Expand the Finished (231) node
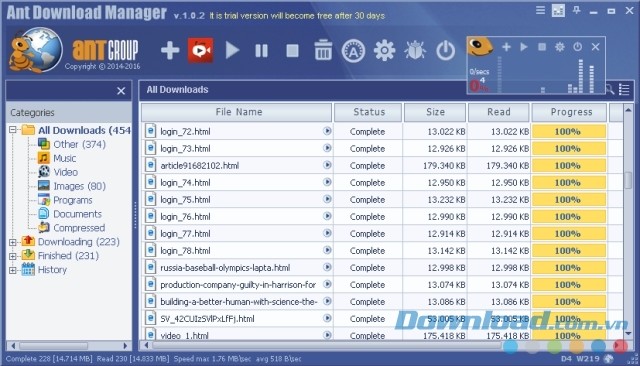The height and width of the screenshot is (366, 640). click(13, 256)
